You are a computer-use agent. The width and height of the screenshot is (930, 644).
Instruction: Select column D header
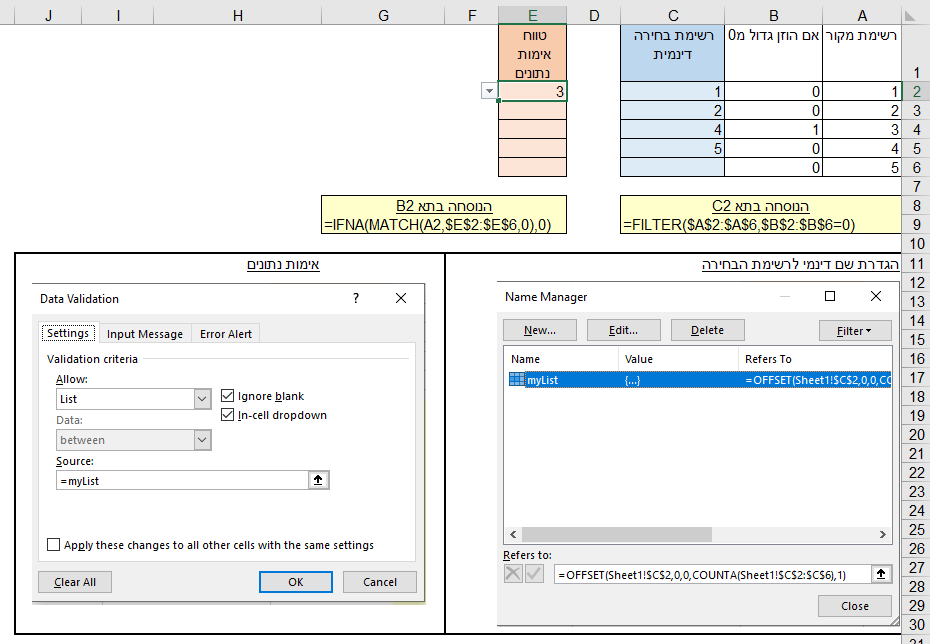coord(594,15)
